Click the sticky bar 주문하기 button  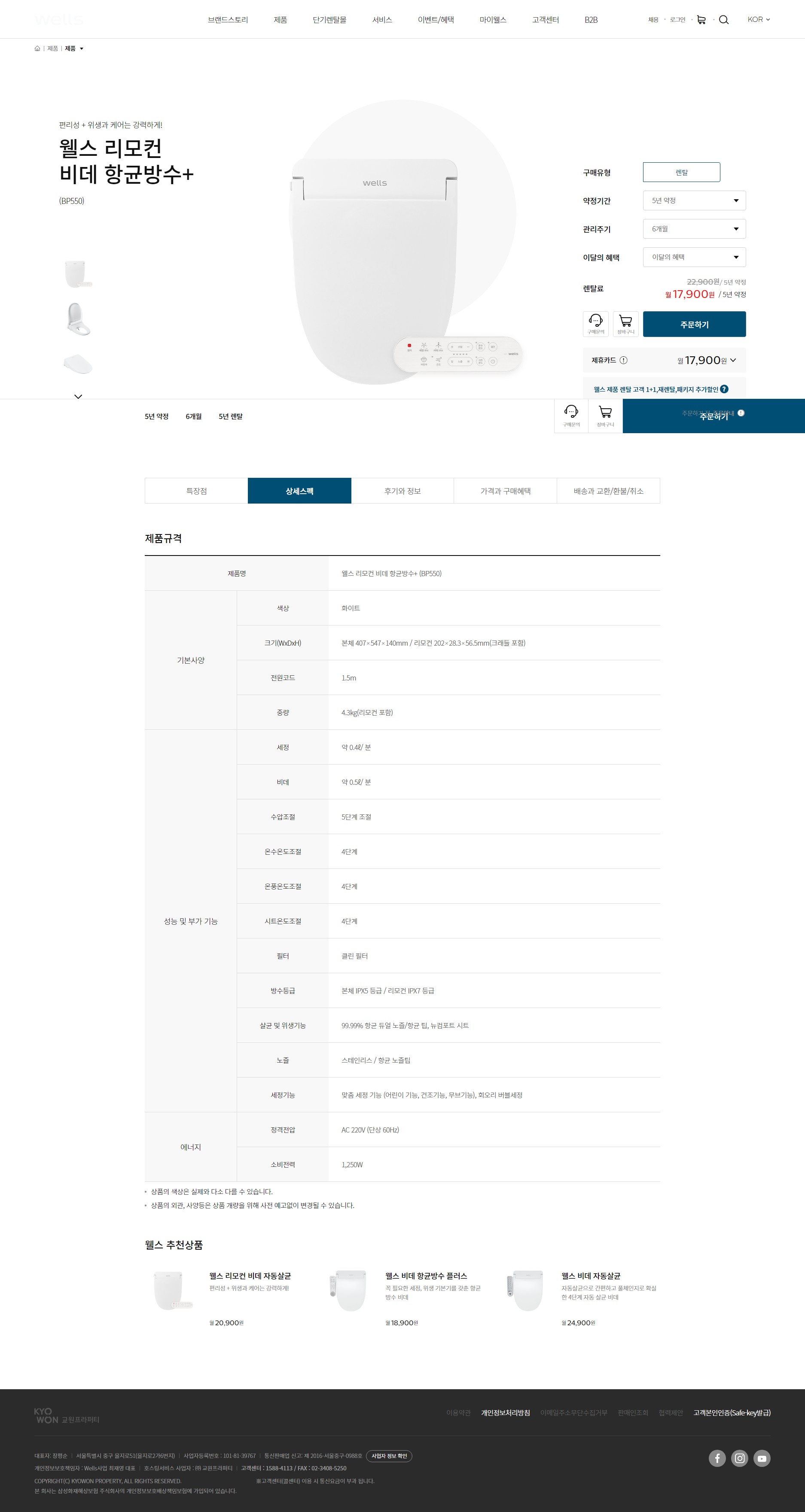[714, 416]
